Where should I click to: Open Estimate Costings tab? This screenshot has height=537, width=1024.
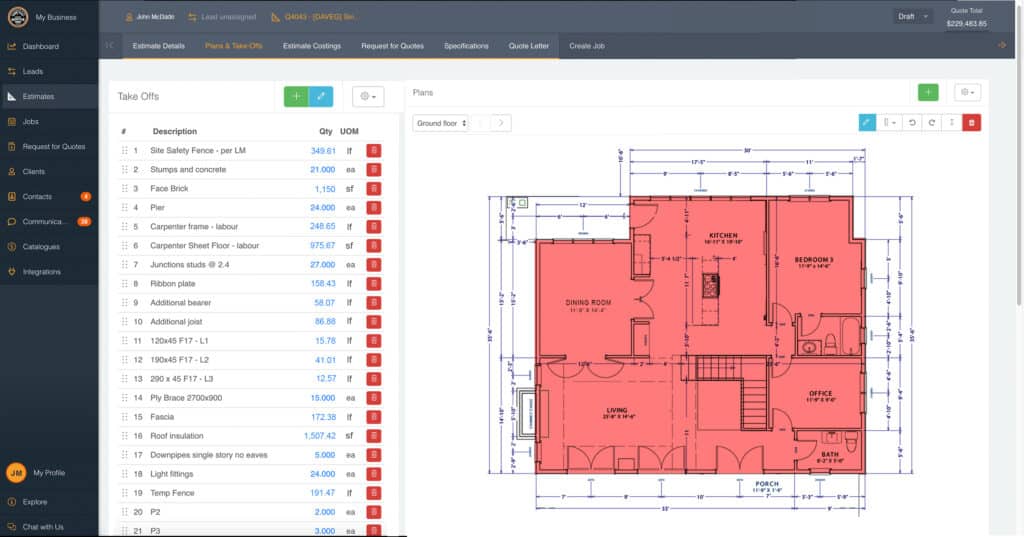(x=312, y=46)
